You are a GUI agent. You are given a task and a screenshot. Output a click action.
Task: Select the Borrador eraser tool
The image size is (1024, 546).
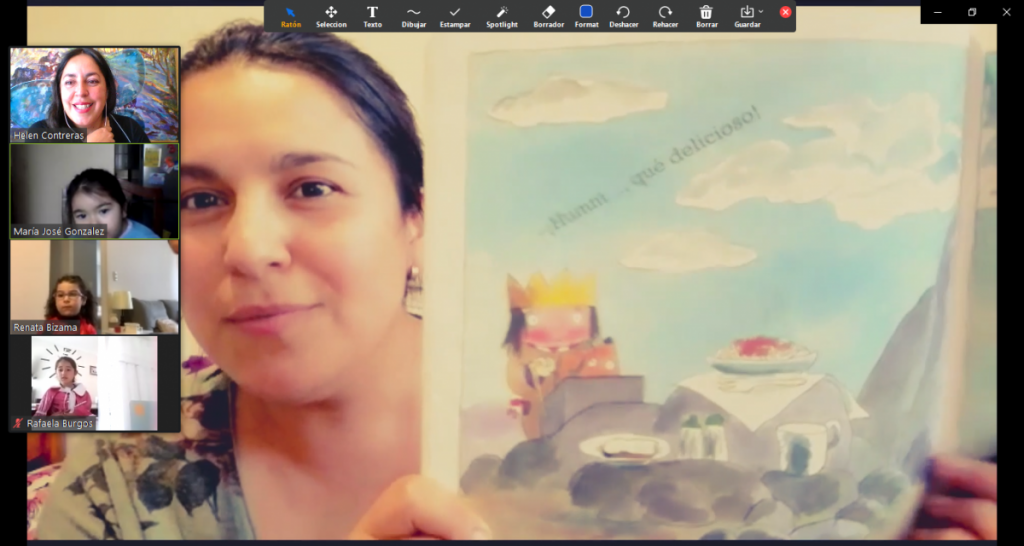(548, 16)
